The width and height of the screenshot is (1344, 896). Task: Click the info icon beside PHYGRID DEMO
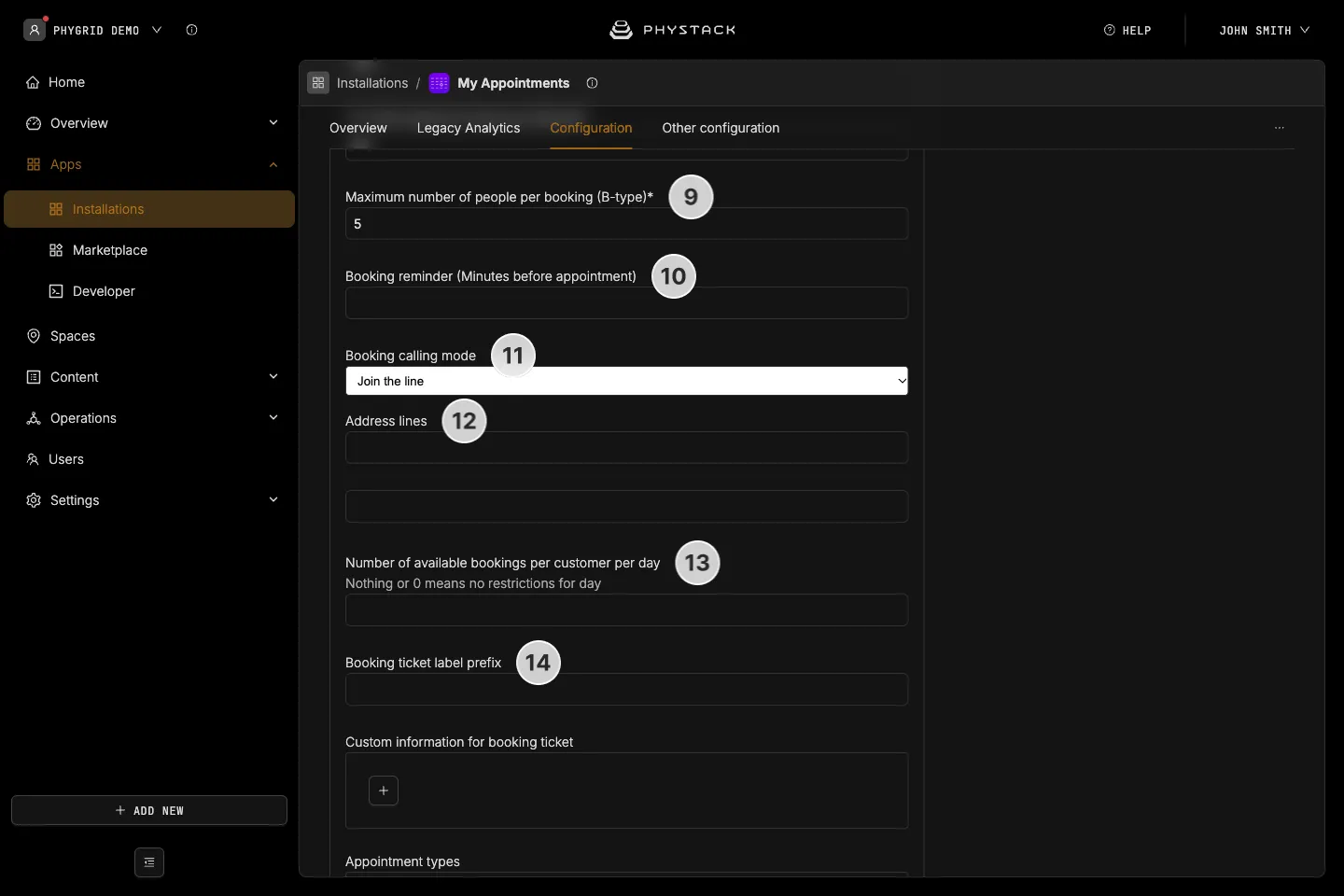tap(191, 30)
